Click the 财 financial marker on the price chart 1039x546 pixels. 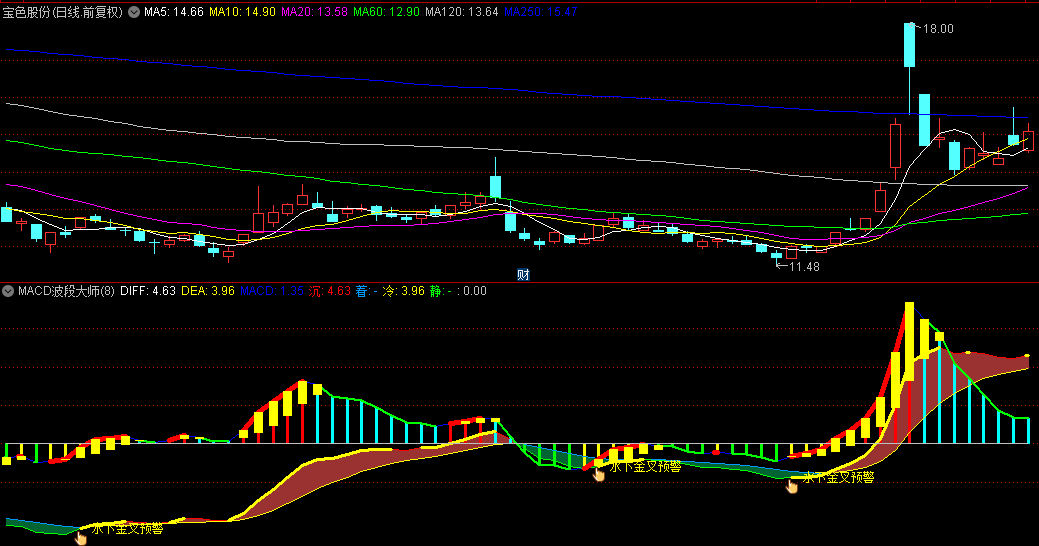click(x=523, y=274)
